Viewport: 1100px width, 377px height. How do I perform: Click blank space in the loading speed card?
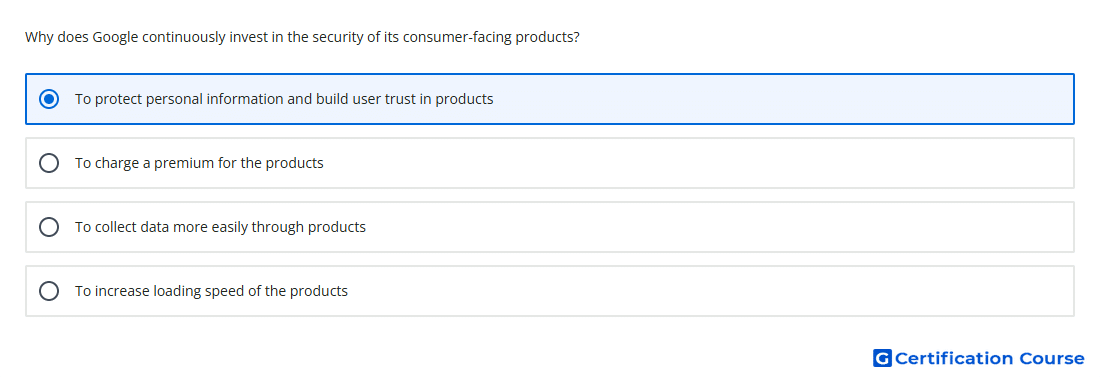702,291
